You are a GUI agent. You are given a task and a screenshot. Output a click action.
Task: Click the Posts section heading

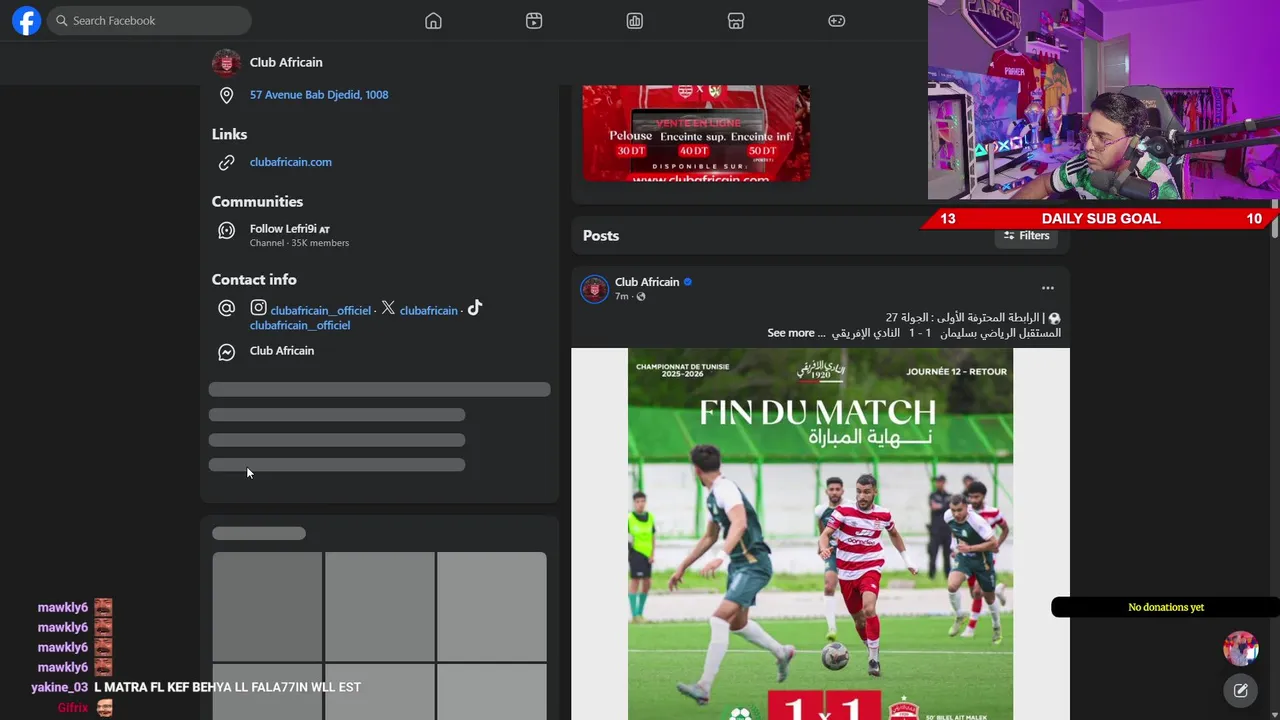(601, 236)
